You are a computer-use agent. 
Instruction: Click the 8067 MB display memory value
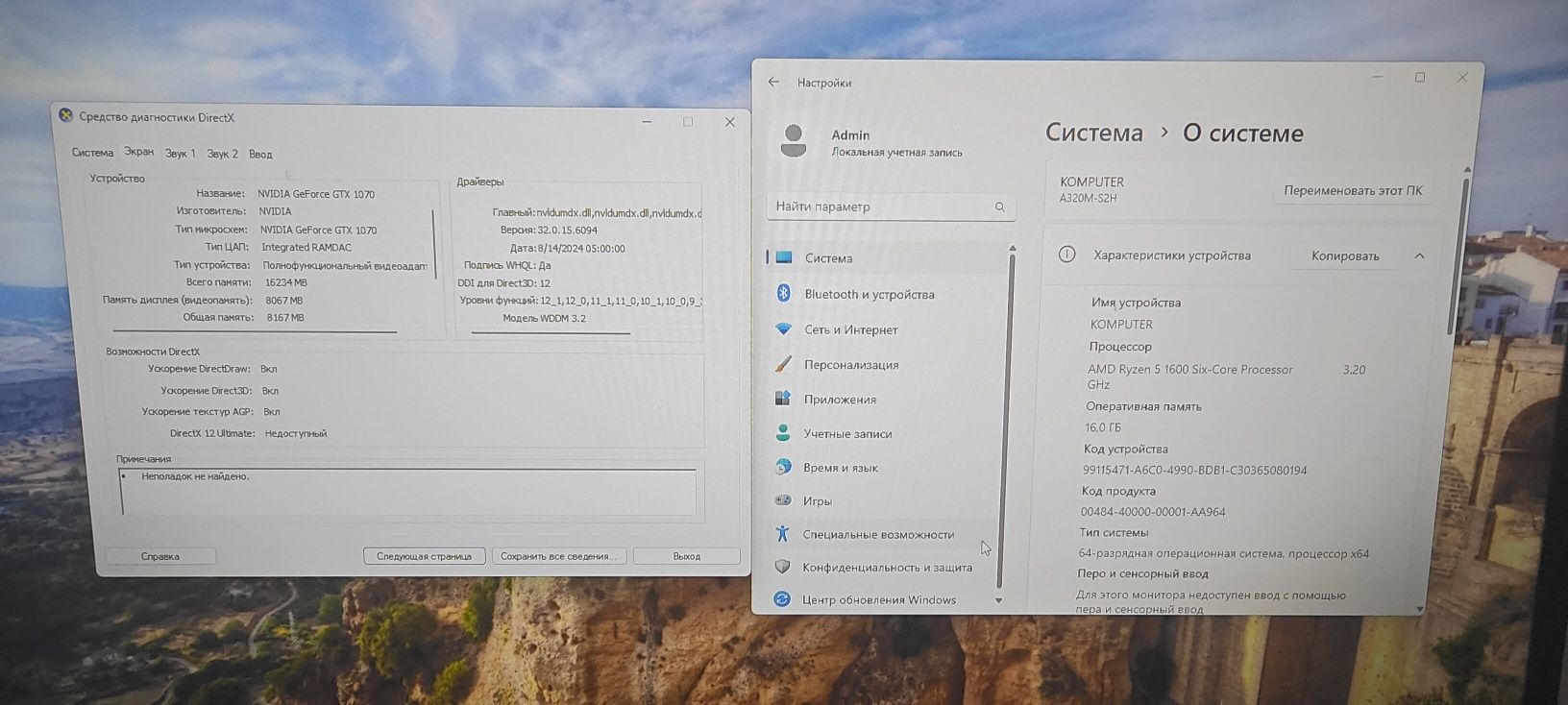click(284, 301)
